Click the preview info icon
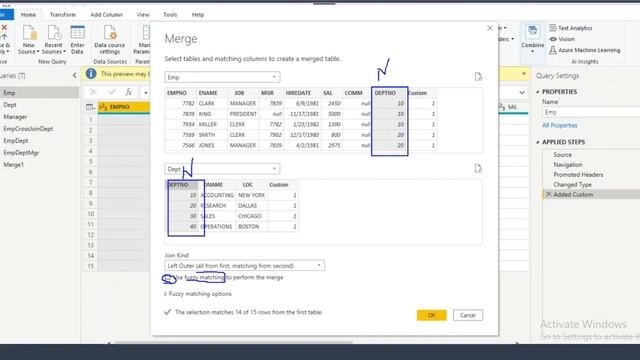Image resolution: width=640 pixels, height=360 pixels. click(x=91, y=73)
